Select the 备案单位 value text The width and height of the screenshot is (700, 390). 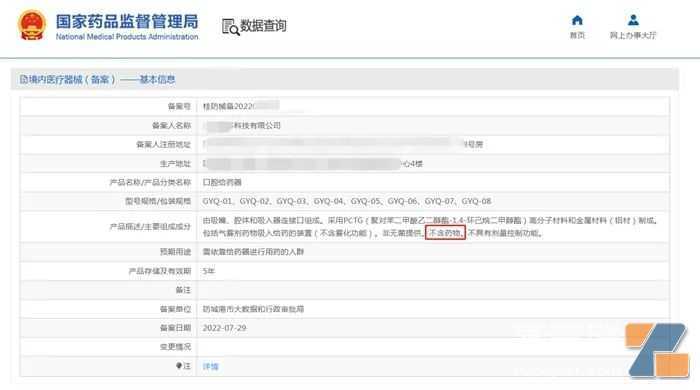[x=253, y=309]
